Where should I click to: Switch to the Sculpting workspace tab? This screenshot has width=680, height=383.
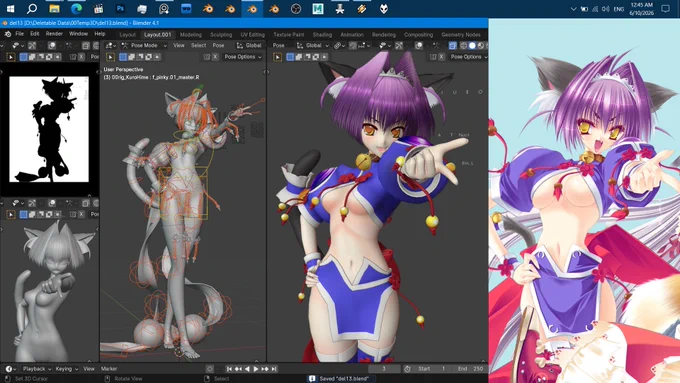[x=221, y=35]
